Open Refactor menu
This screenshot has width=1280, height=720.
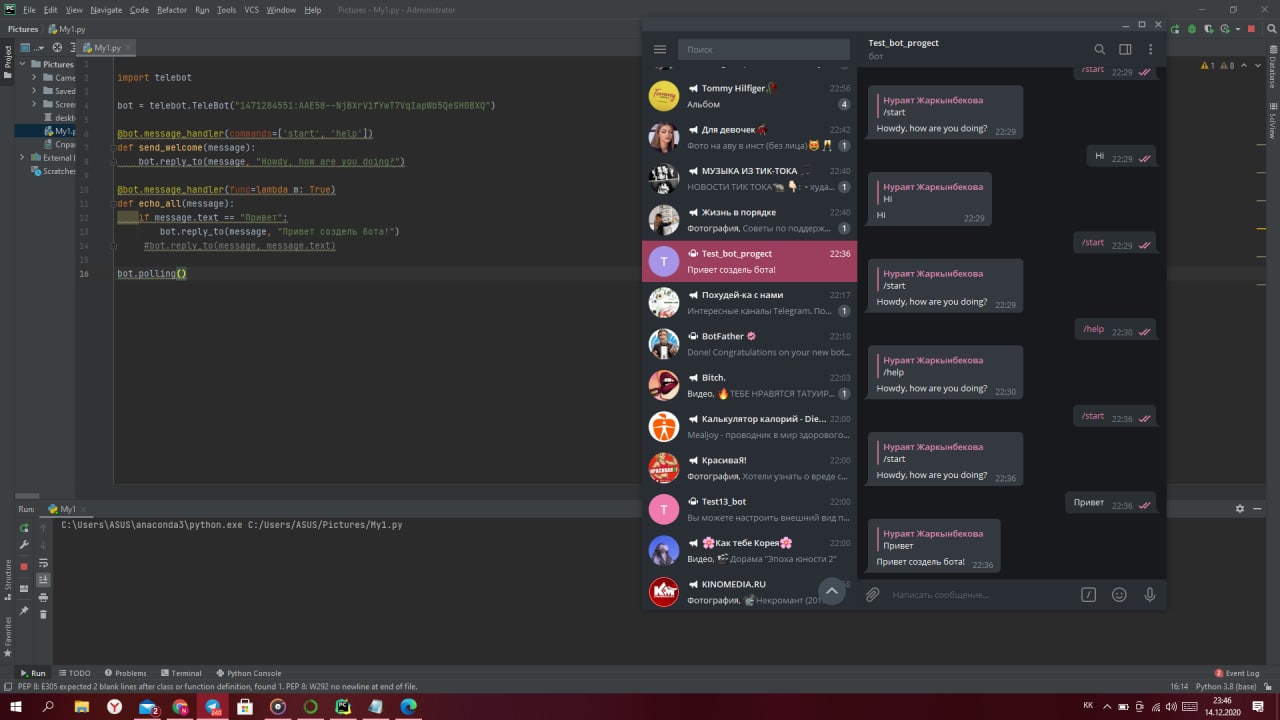172,10
